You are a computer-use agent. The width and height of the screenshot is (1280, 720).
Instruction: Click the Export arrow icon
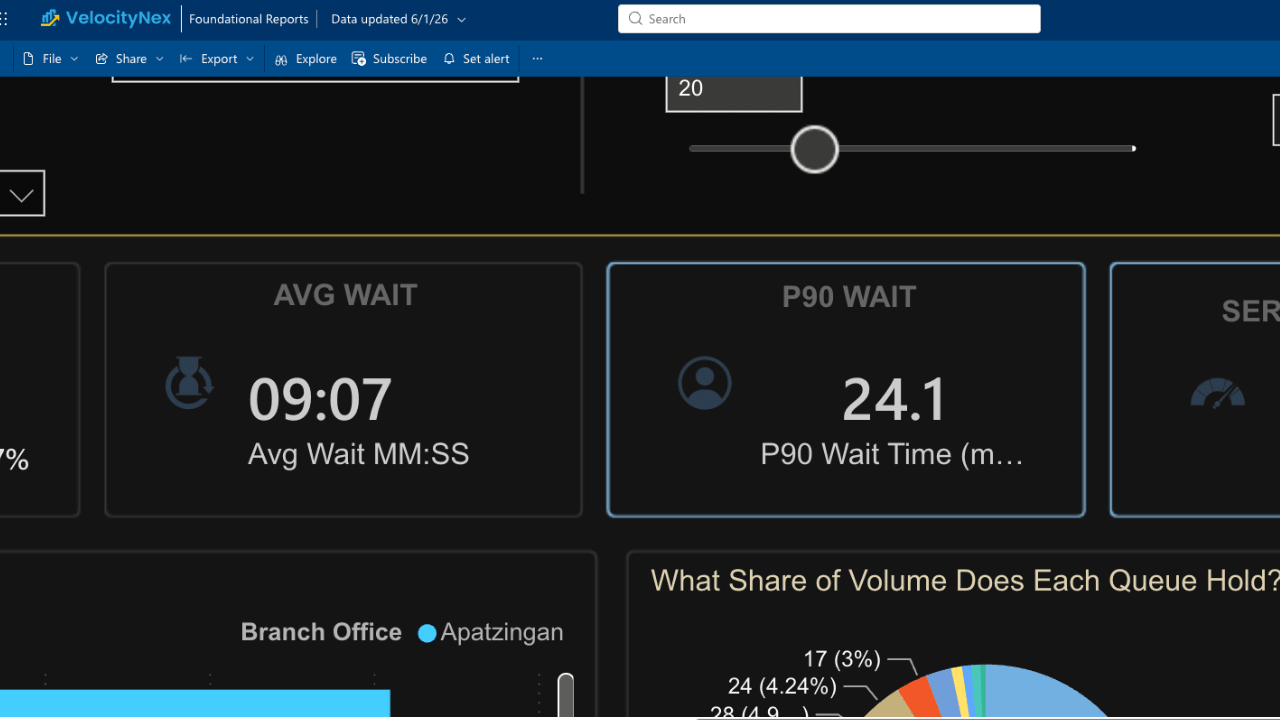186,59
